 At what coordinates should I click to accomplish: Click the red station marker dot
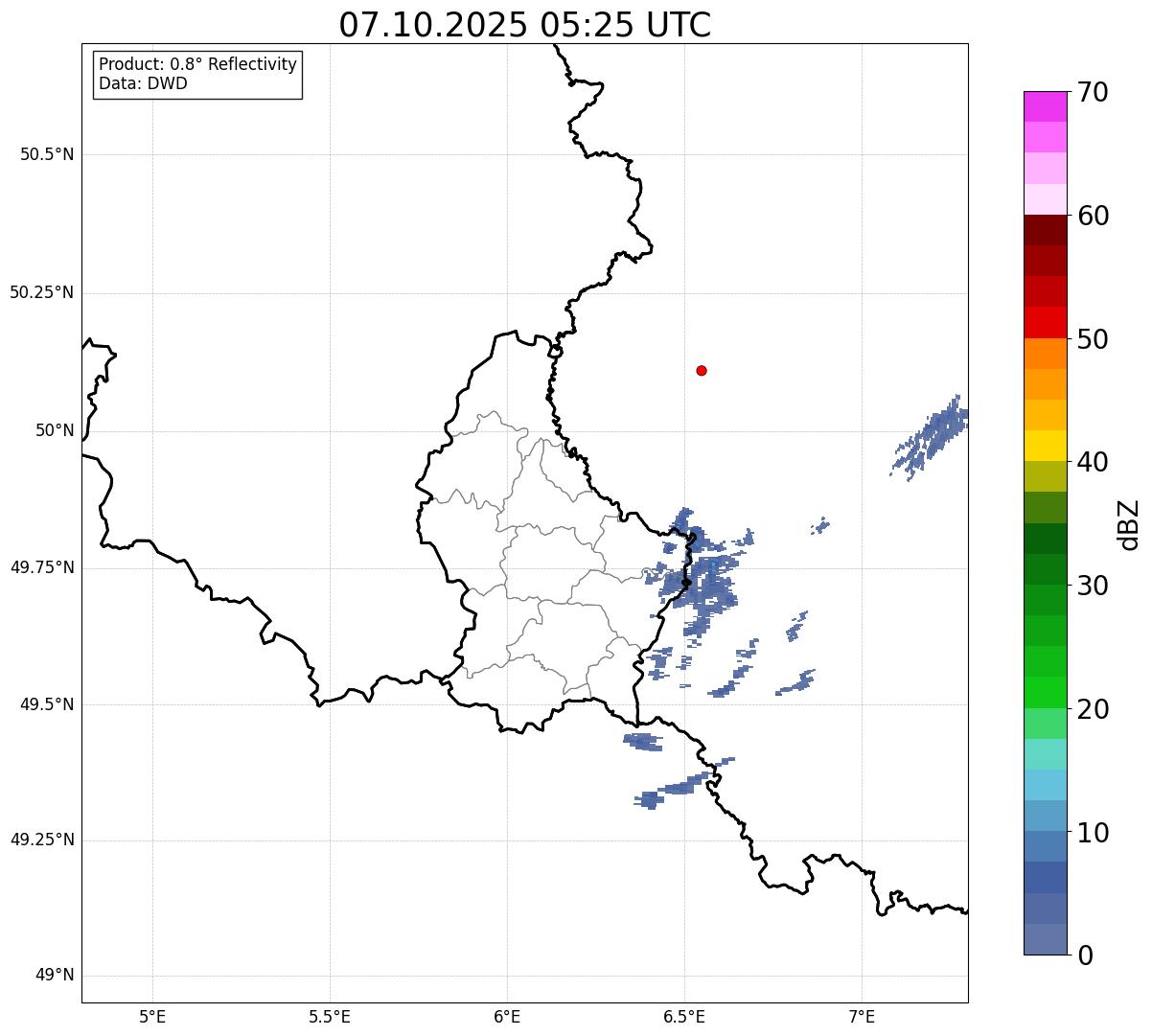pos(702,370)
